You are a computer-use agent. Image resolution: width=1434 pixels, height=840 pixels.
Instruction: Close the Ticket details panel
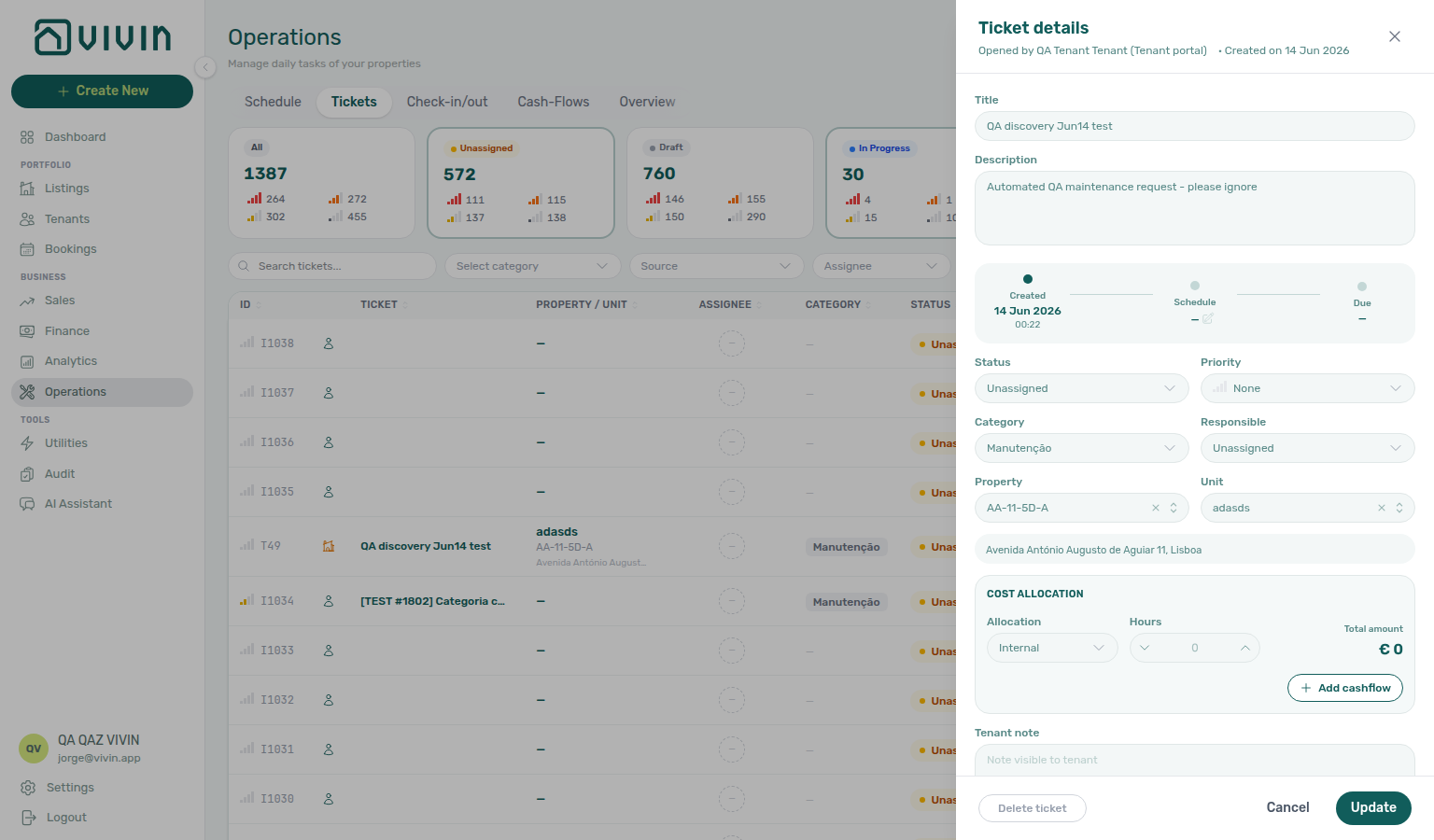pyautogui.click(x=1395, y=36)
